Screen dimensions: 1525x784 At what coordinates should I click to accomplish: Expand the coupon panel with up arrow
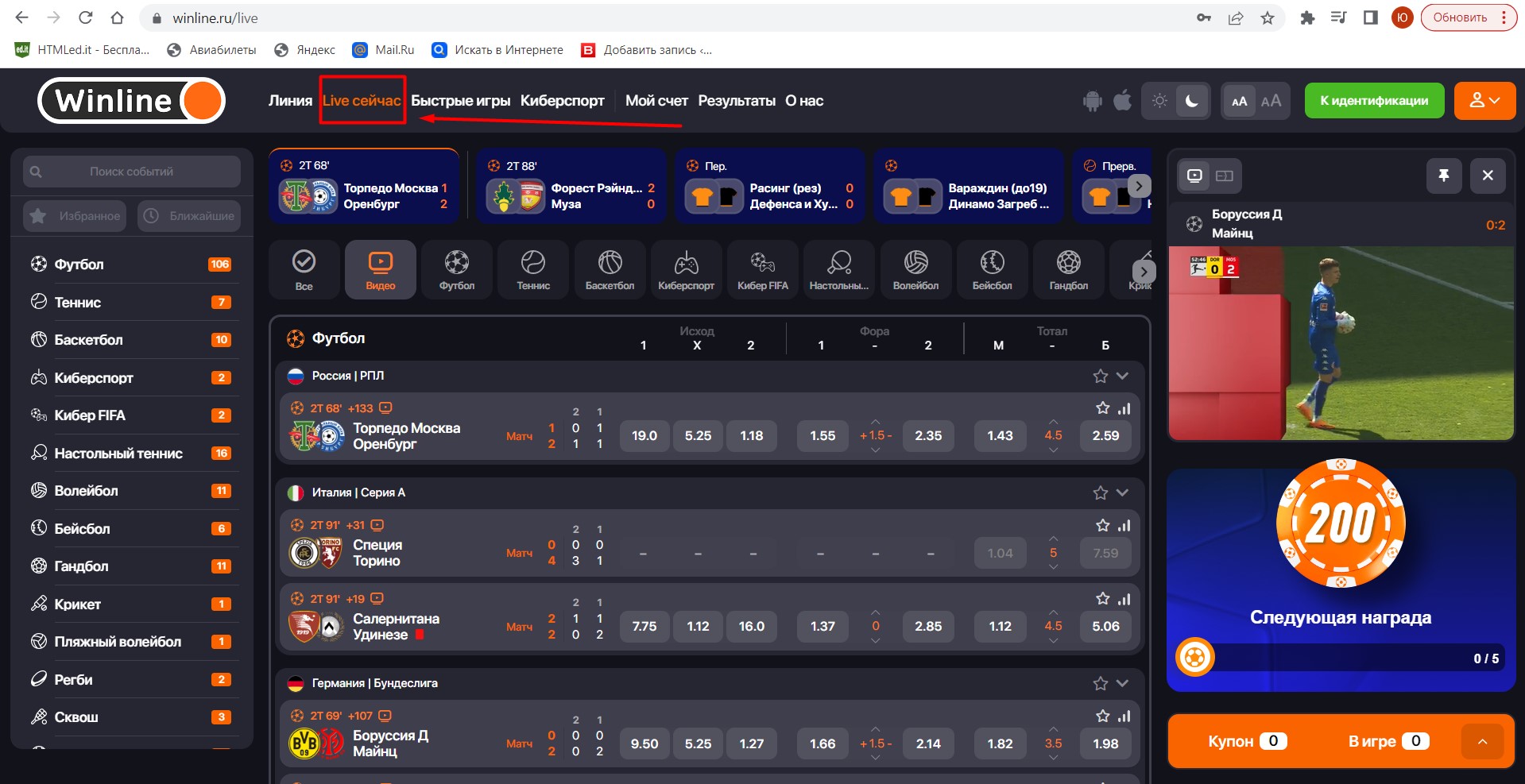click(1482, 741)
